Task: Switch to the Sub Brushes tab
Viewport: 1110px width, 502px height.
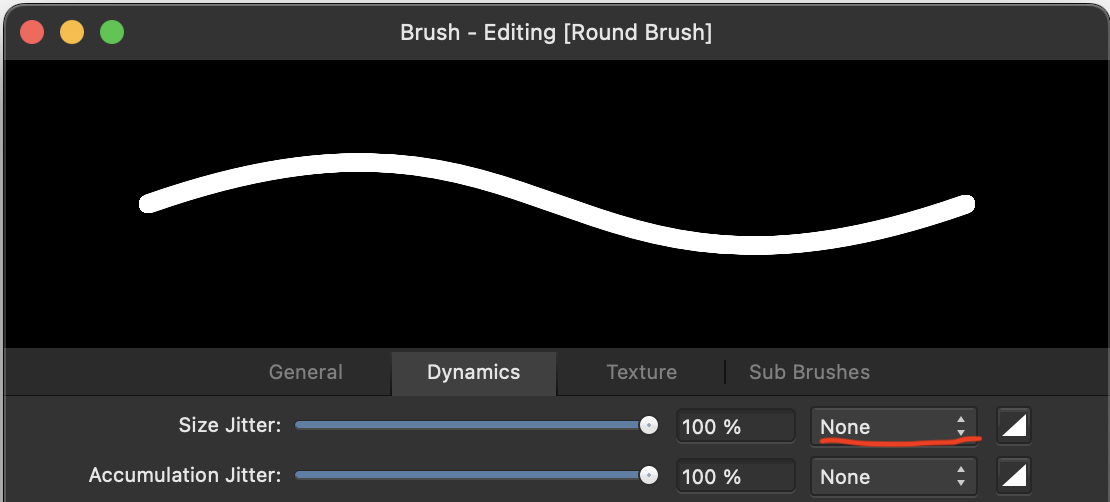Action: [809, 372]
